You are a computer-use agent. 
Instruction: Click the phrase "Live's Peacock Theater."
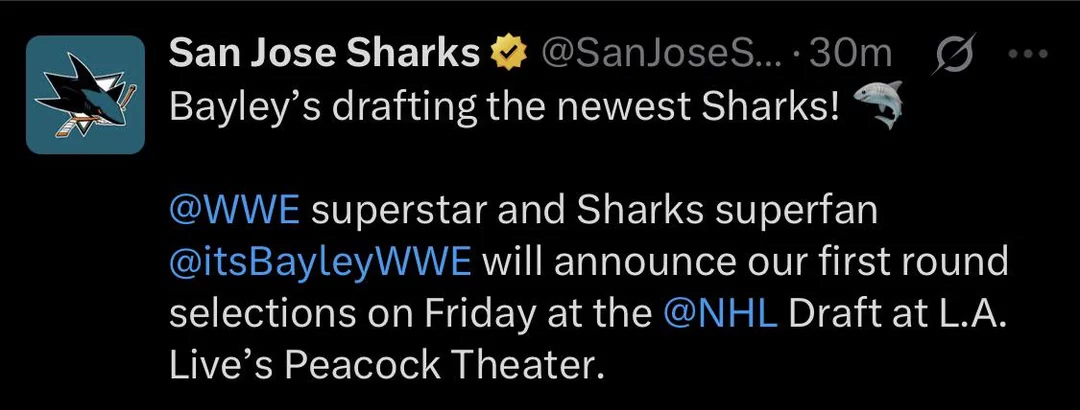[382, 366]
